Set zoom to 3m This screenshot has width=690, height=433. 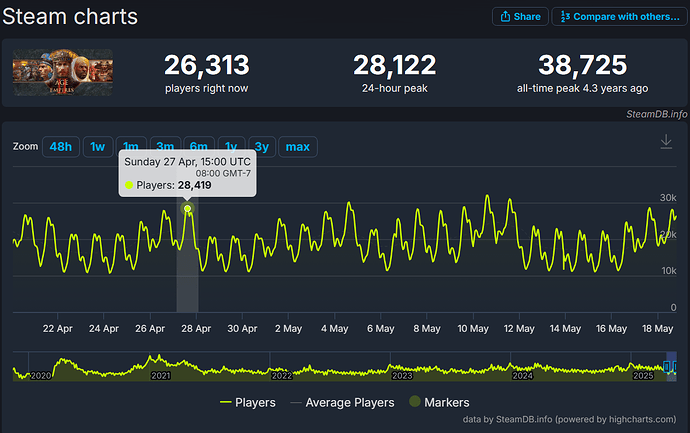coord(165,144)
